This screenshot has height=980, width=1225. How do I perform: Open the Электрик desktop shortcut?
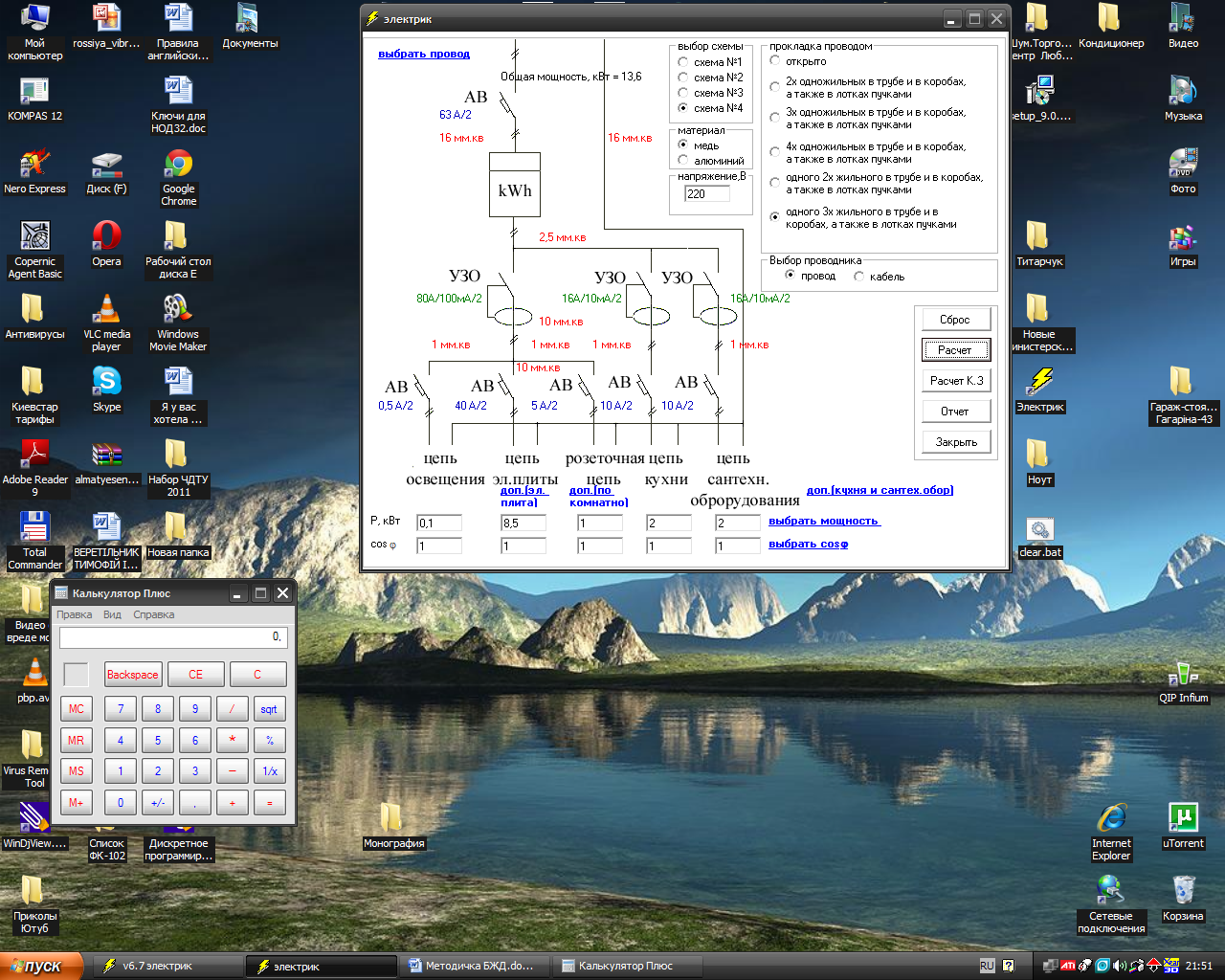tap(1039, 383)
